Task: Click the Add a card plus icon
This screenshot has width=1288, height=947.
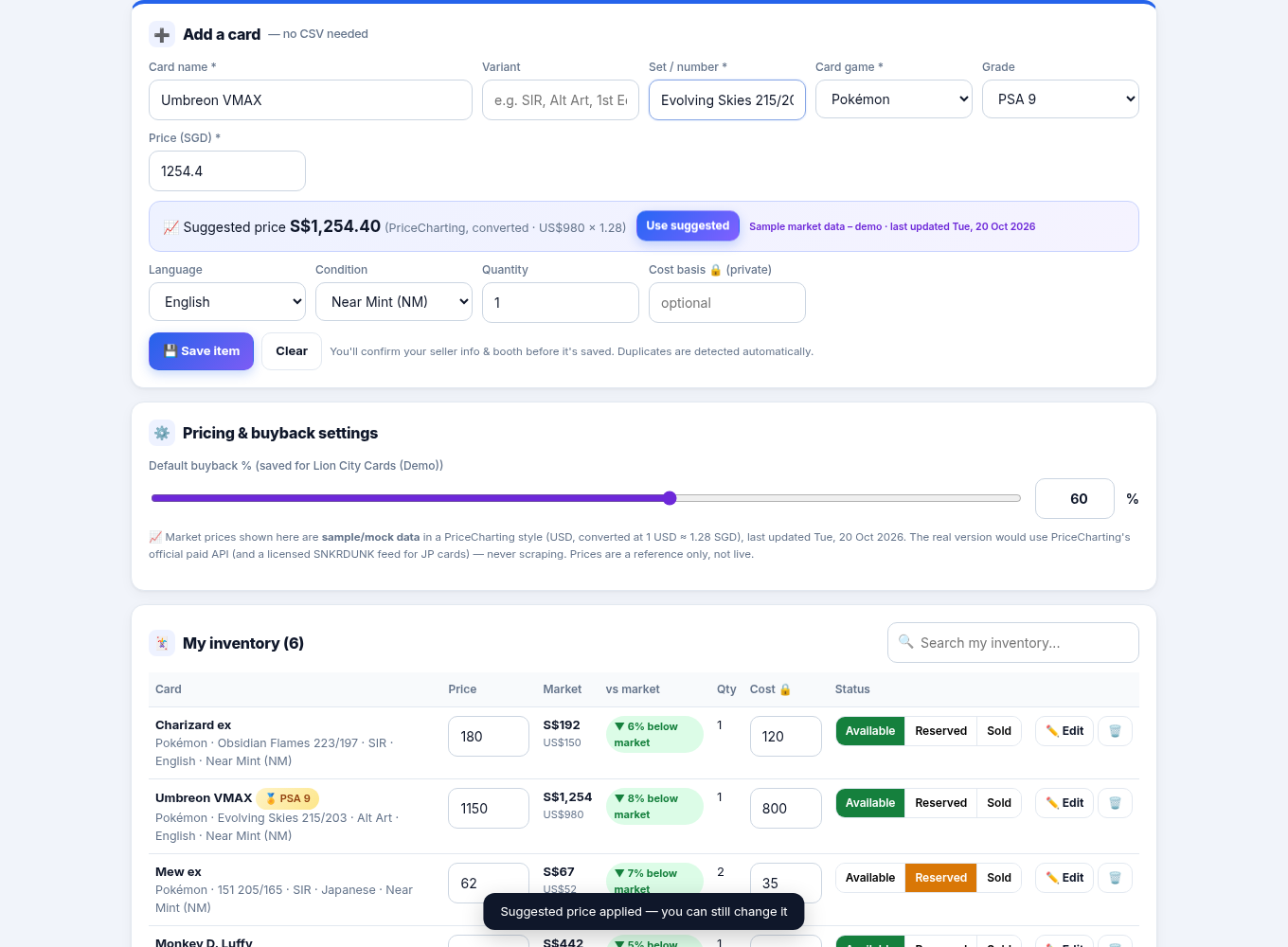Action: pos(162,35)
